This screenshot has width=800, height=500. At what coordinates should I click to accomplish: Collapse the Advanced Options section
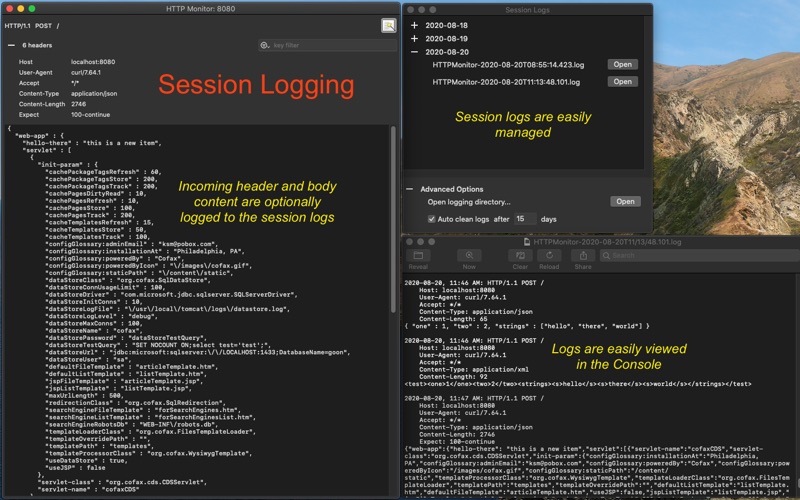point(410,188)
